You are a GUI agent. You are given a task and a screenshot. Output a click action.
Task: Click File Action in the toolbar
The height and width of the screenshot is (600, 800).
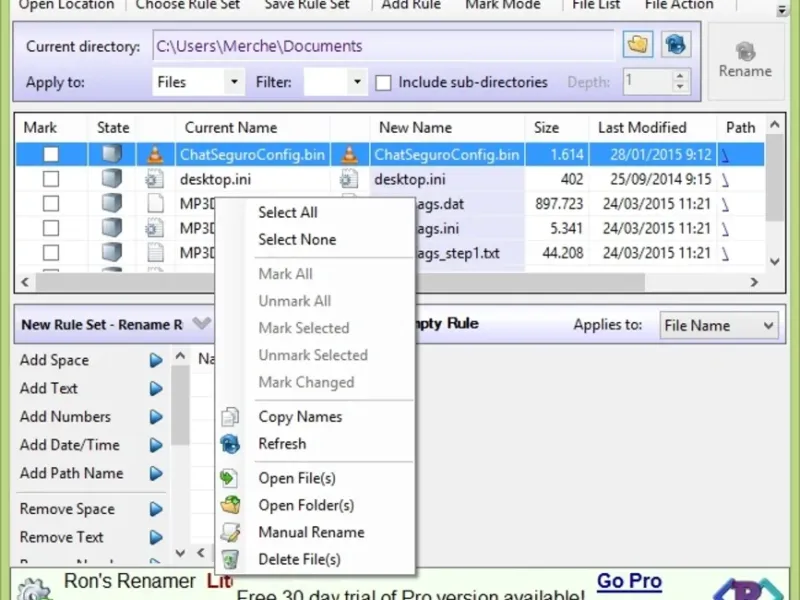(x=679, y=5)
